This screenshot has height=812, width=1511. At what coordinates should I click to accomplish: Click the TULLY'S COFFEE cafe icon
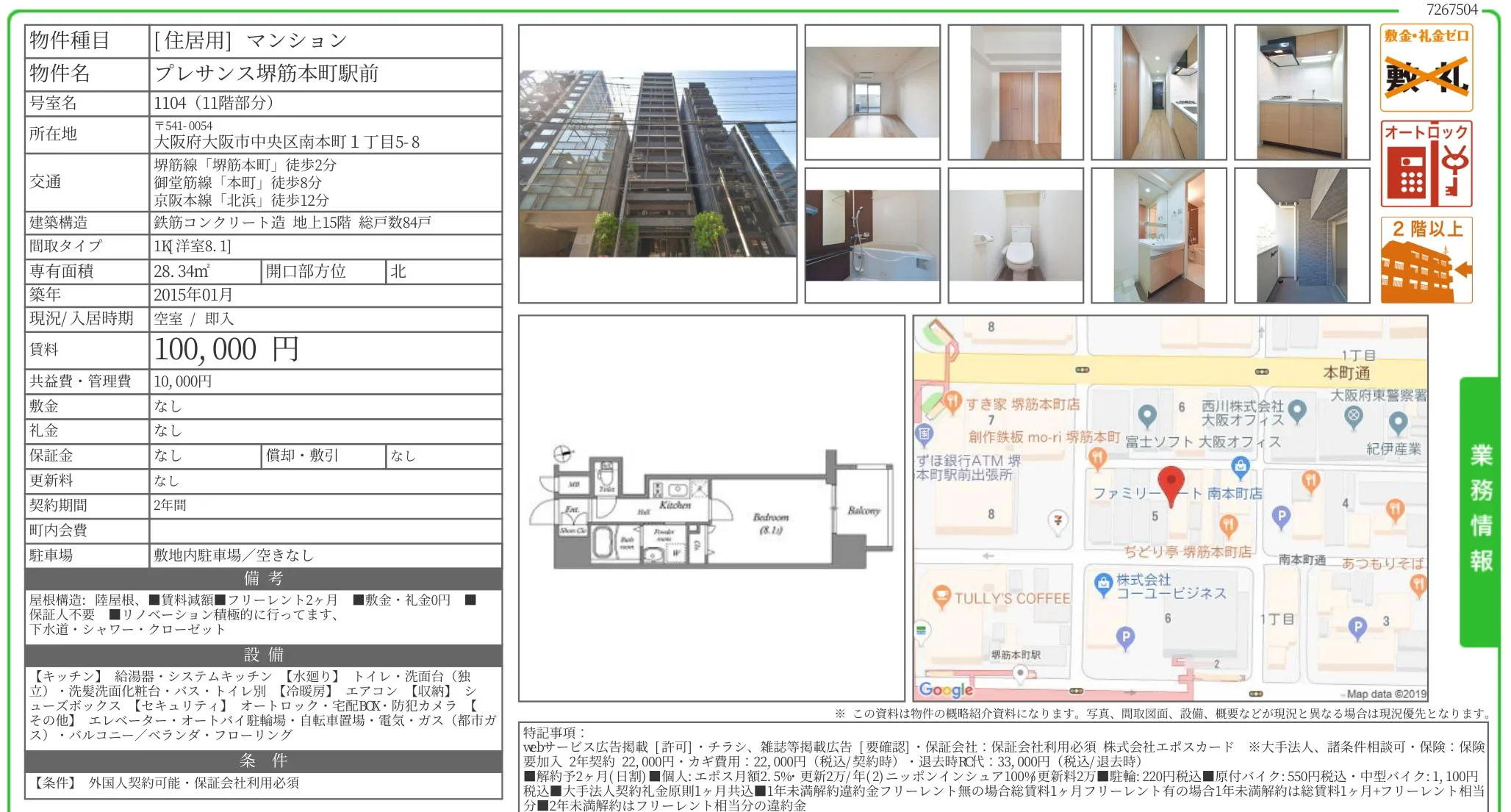pyautogui.click(x=943, y=597)
